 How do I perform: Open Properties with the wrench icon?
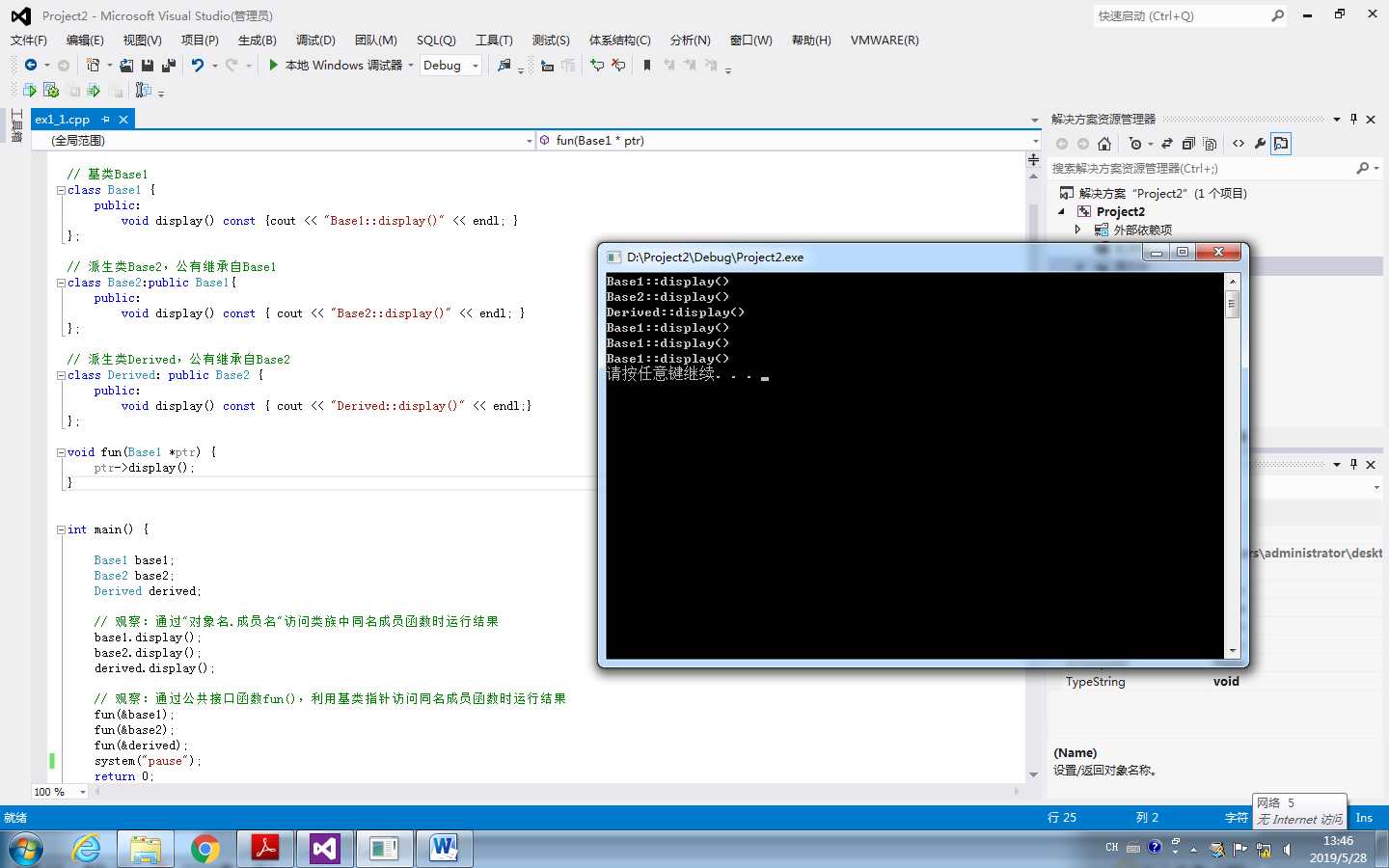coord(1260,144)
